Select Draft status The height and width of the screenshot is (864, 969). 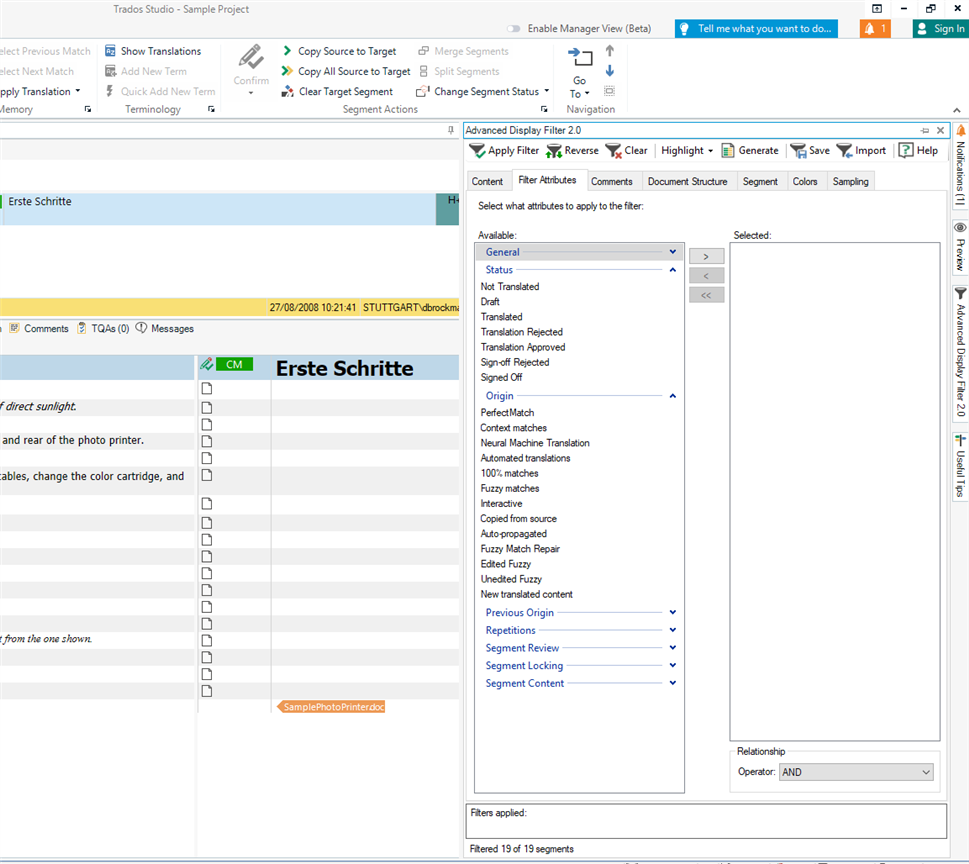(490, 302)
